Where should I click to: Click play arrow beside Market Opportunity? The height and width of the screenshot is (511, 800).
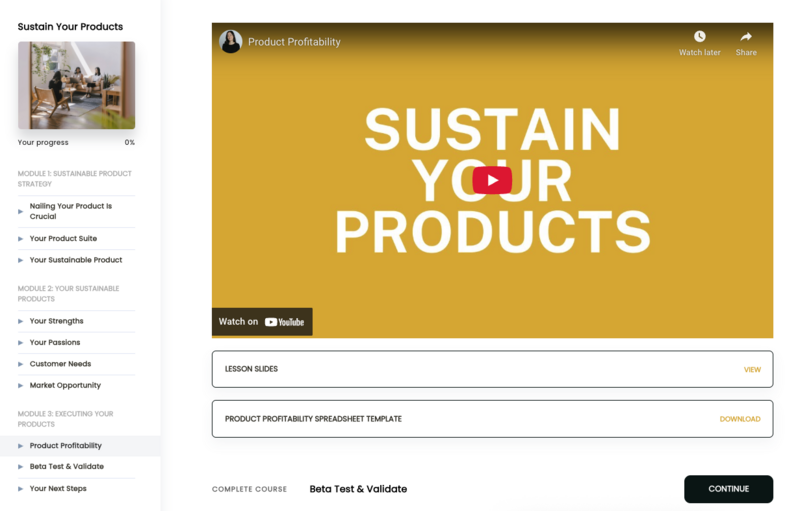(20, 386)
